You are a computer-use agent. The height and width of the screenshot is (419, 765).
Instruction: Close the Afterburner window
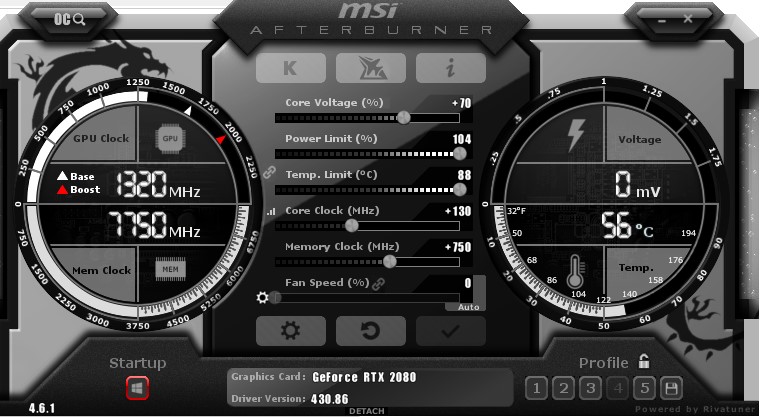688,19
